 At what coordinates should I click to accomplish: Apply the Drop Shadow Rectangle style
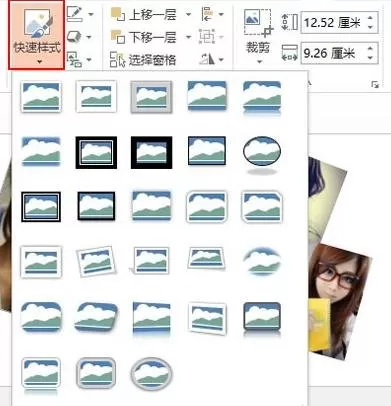[x=207, y=96]
